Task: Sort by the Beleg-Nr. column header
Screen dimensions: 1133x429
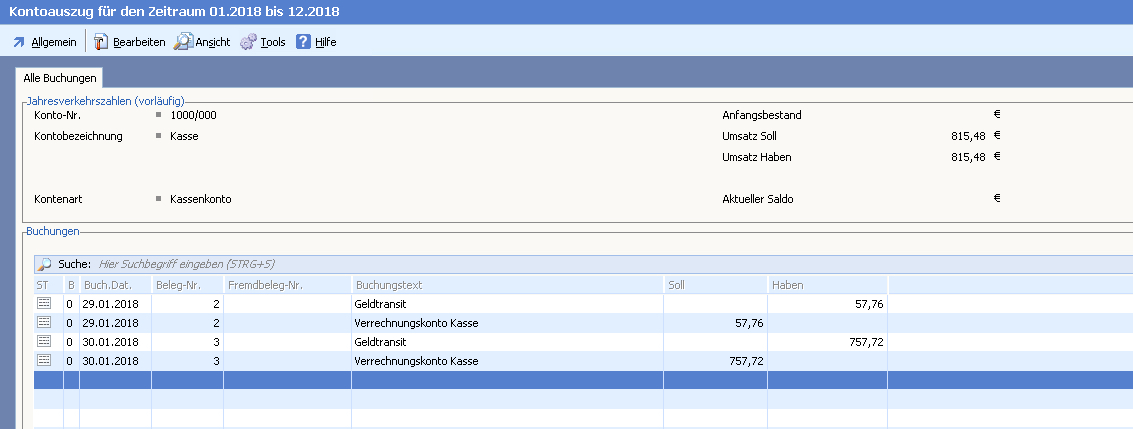Action: tap(186, 286)
